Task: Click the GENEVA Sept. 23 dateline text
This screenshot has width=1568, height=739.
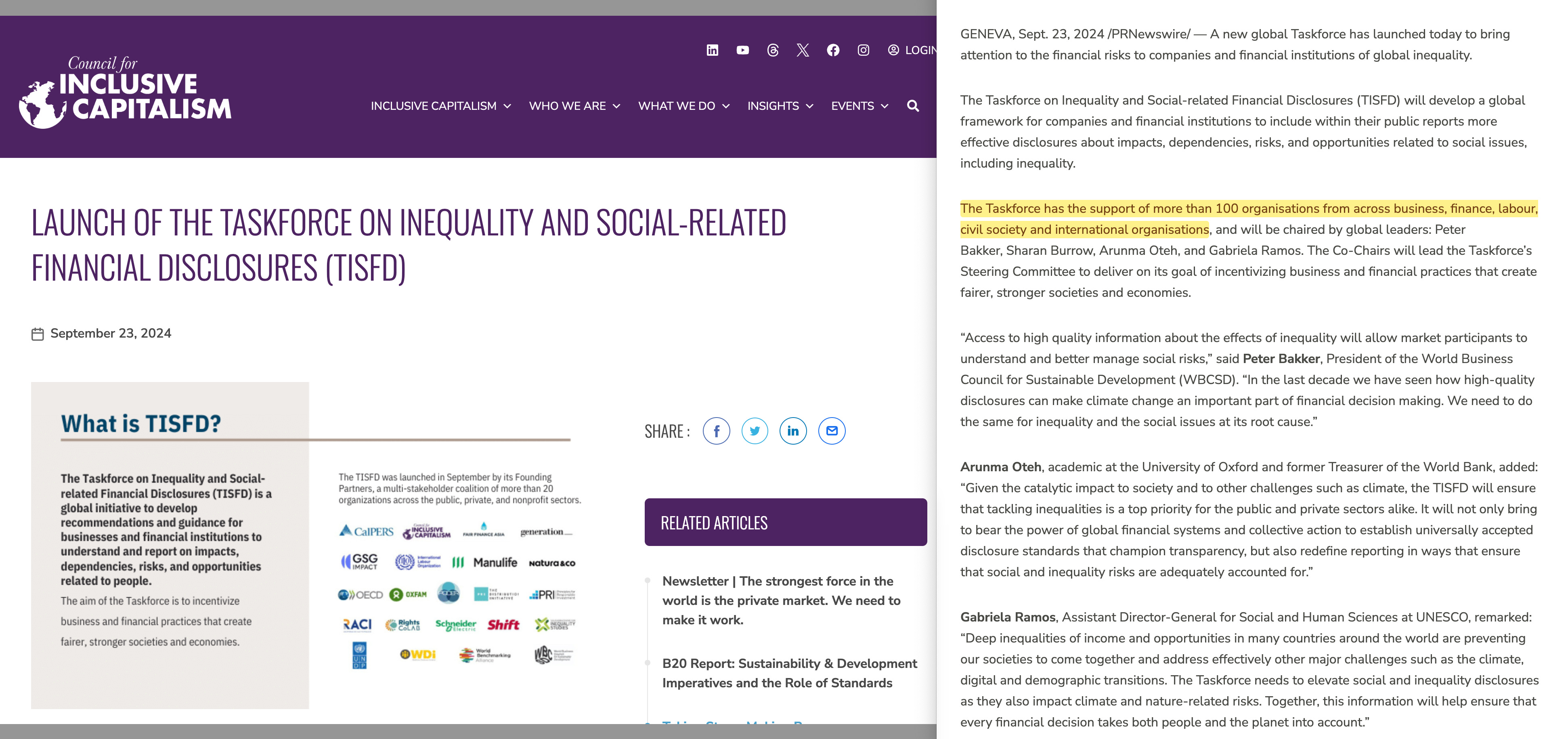Action: [1075, 34]
